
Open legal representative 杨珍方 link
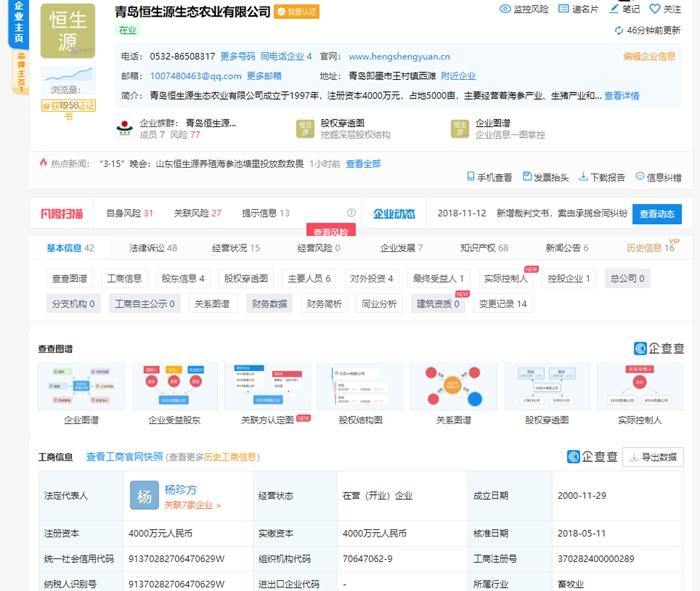coord(183,490)
